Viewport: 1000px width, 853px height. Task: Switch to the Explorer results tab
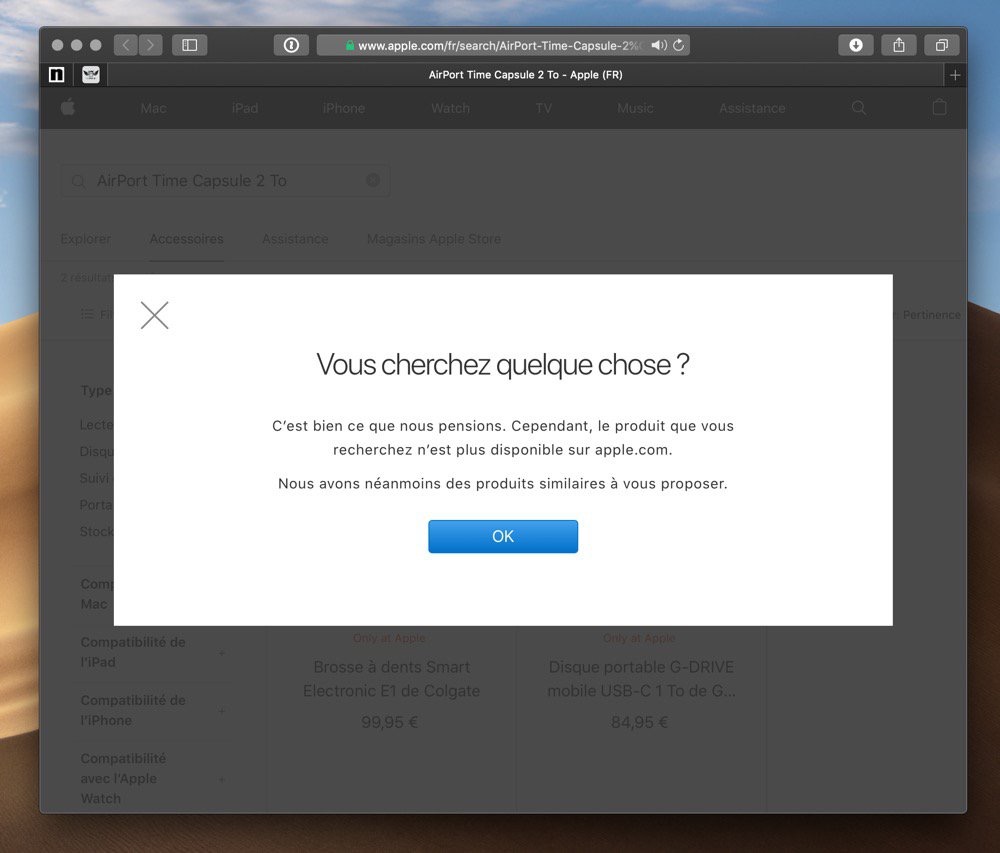85,239
